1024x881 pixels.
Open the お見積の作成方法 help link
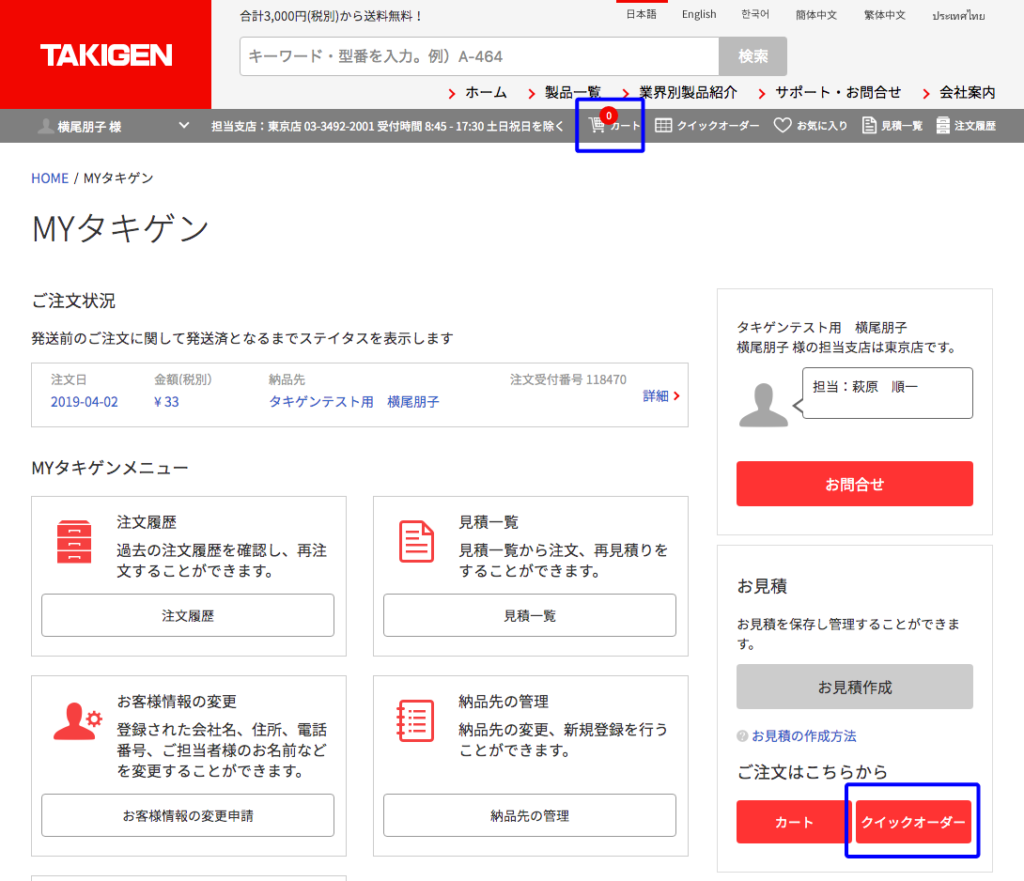coord(804,736)
